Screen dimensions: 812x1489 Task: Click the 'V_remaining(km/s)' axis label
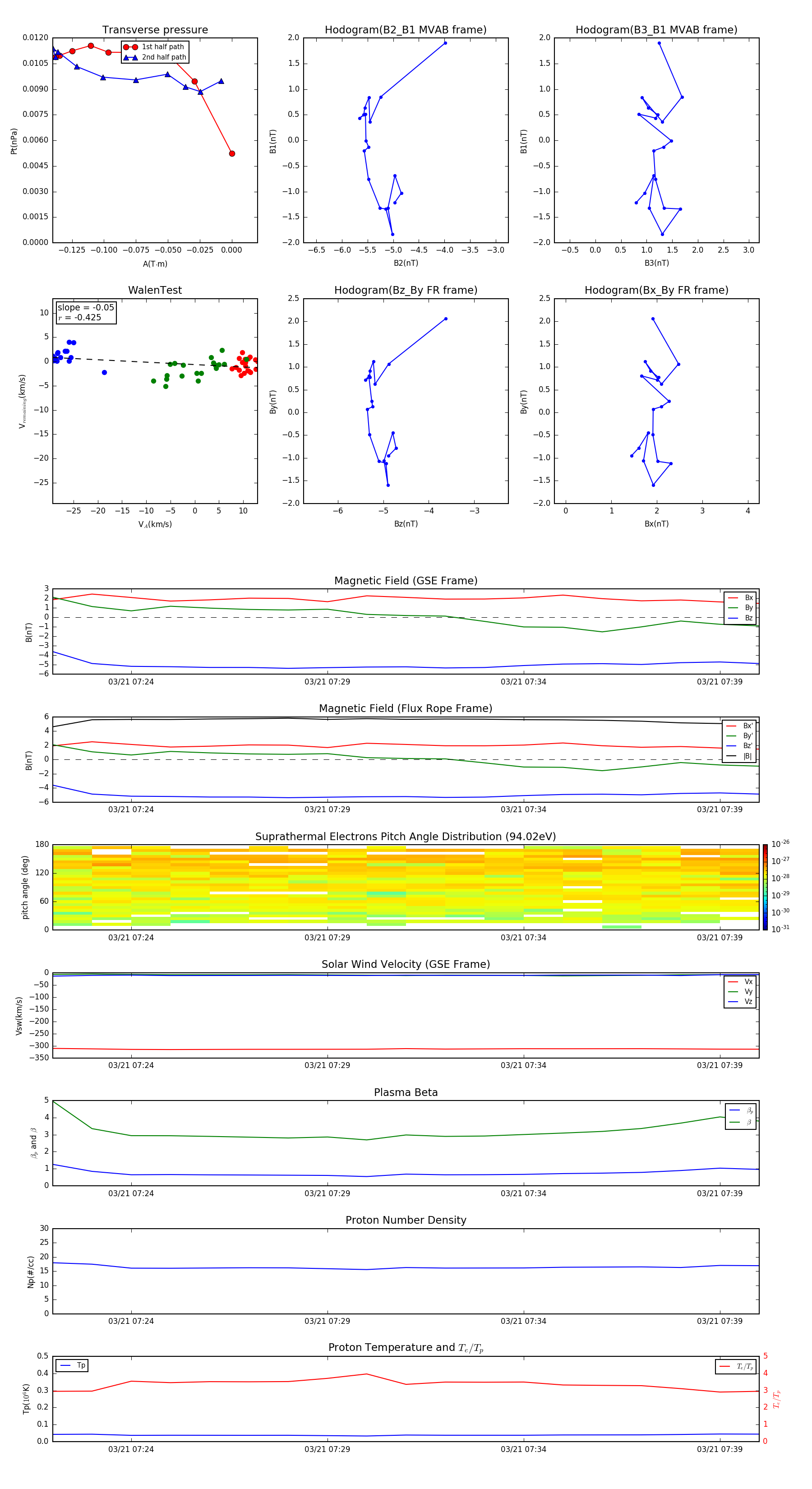coord(23,401)
